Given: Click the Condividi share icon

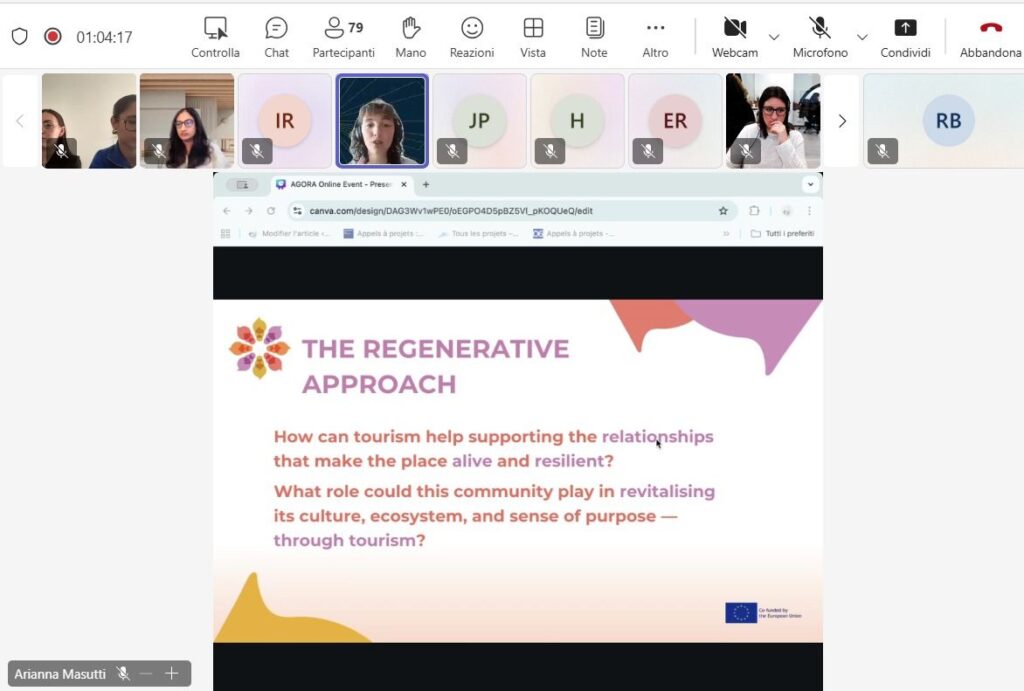Looking at the screenshot, I should 905,37.
